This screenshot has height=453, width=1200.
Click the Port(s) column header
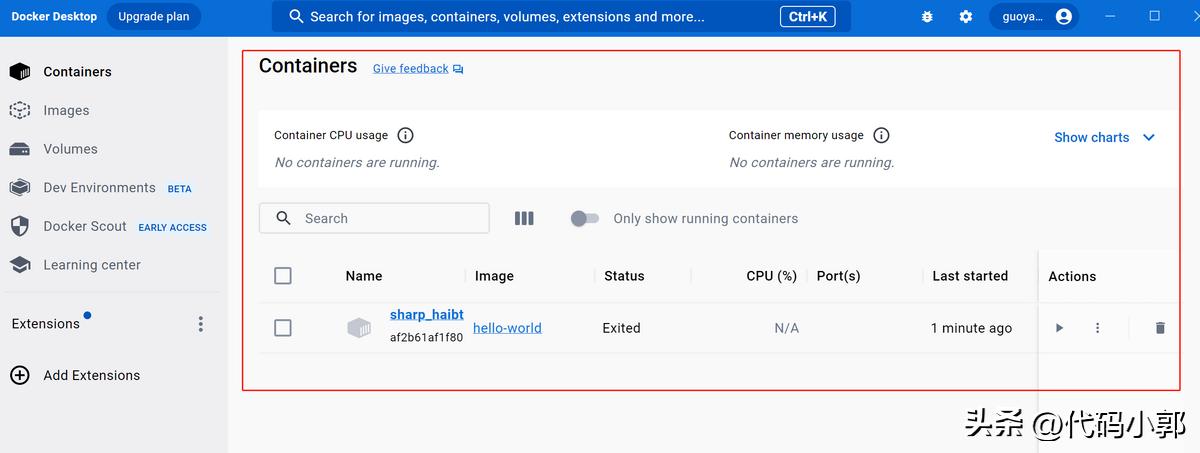tap(838, 276)
